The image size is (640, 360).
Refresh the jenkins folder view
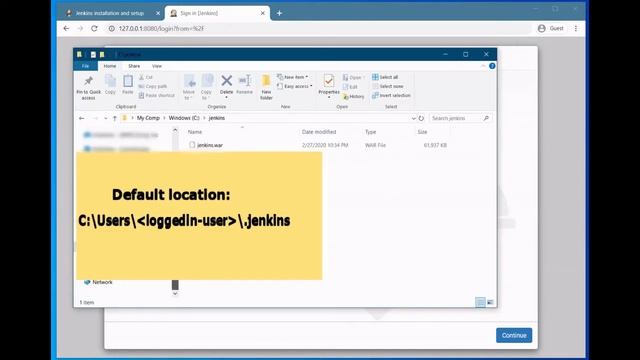pyautogui.click(x=421, y=118)
